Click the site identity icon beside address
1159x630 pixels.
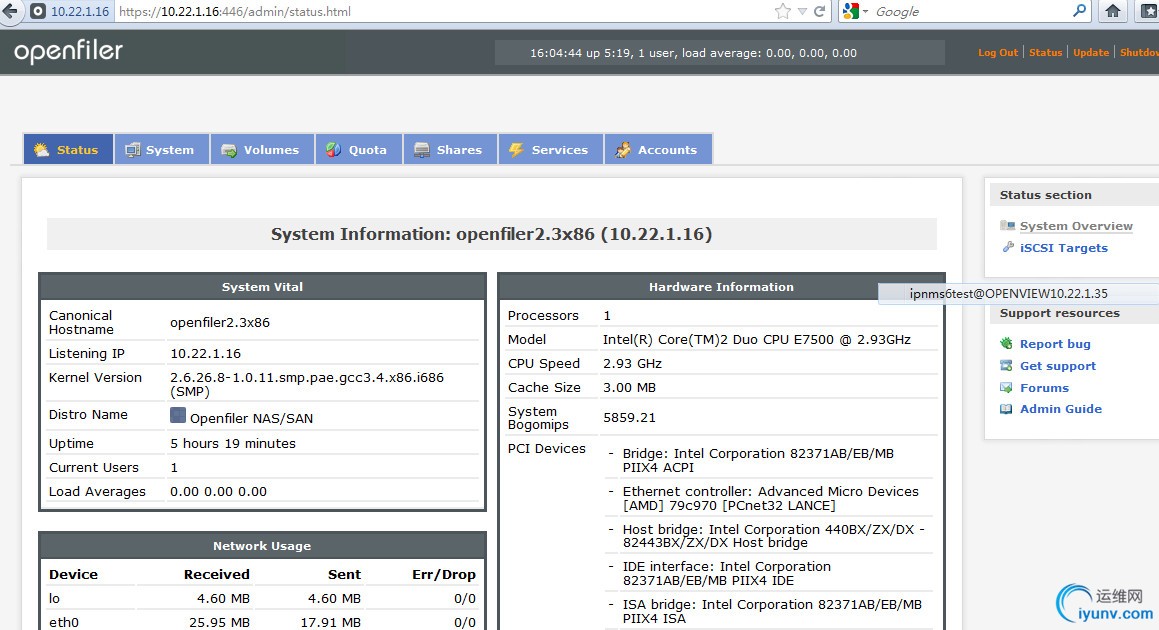(x=38, y=12)
